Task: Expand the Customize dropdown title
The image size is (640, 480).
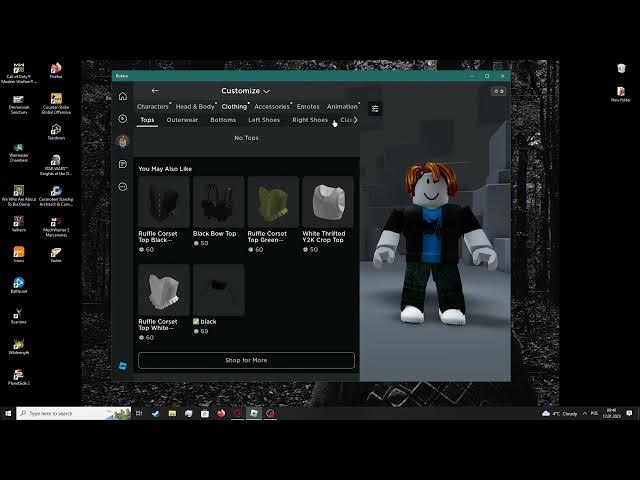Action: [245, 91]
